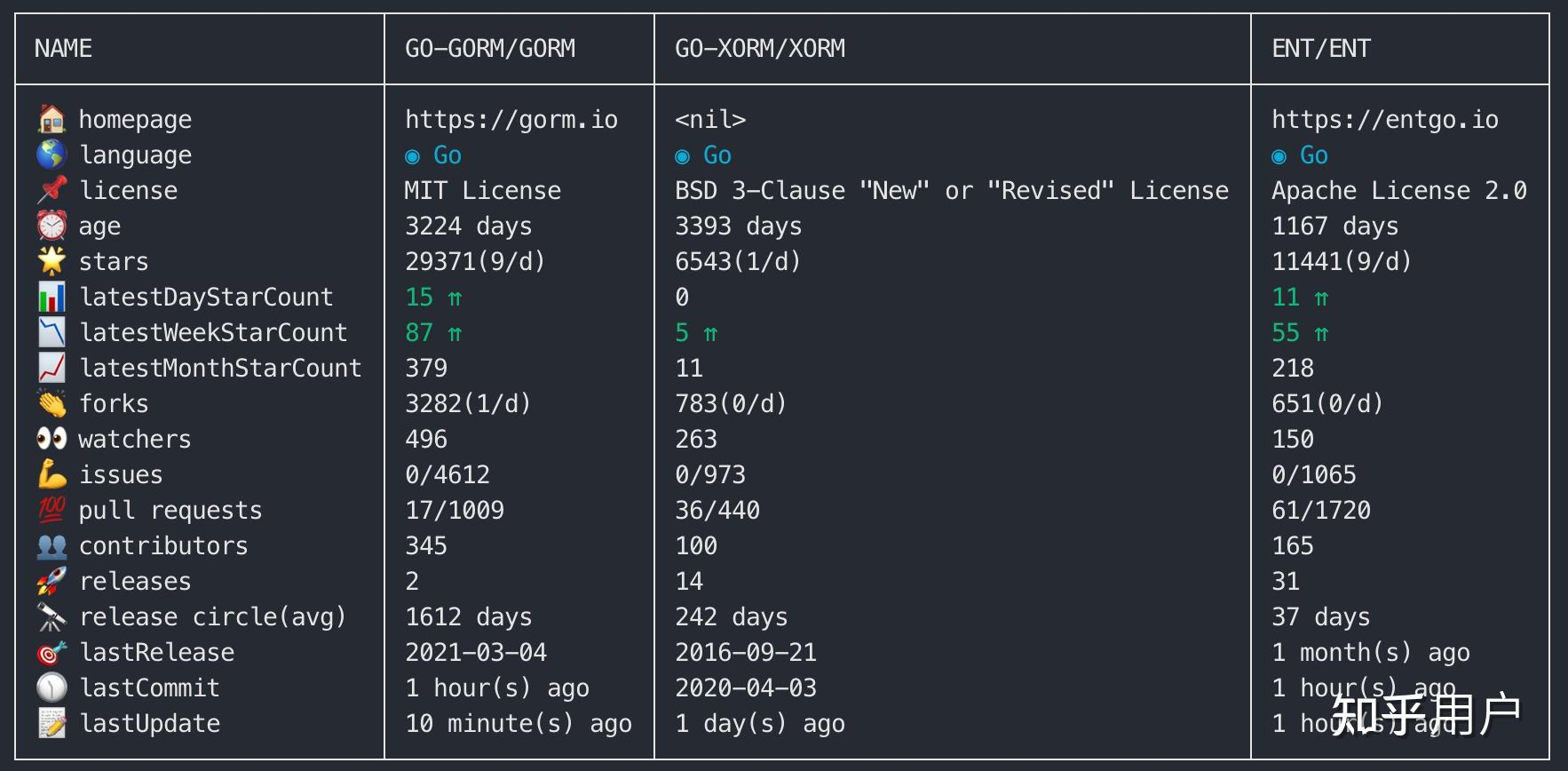
Task: Click the pushpin icon beside license
Action: (51, 190)
